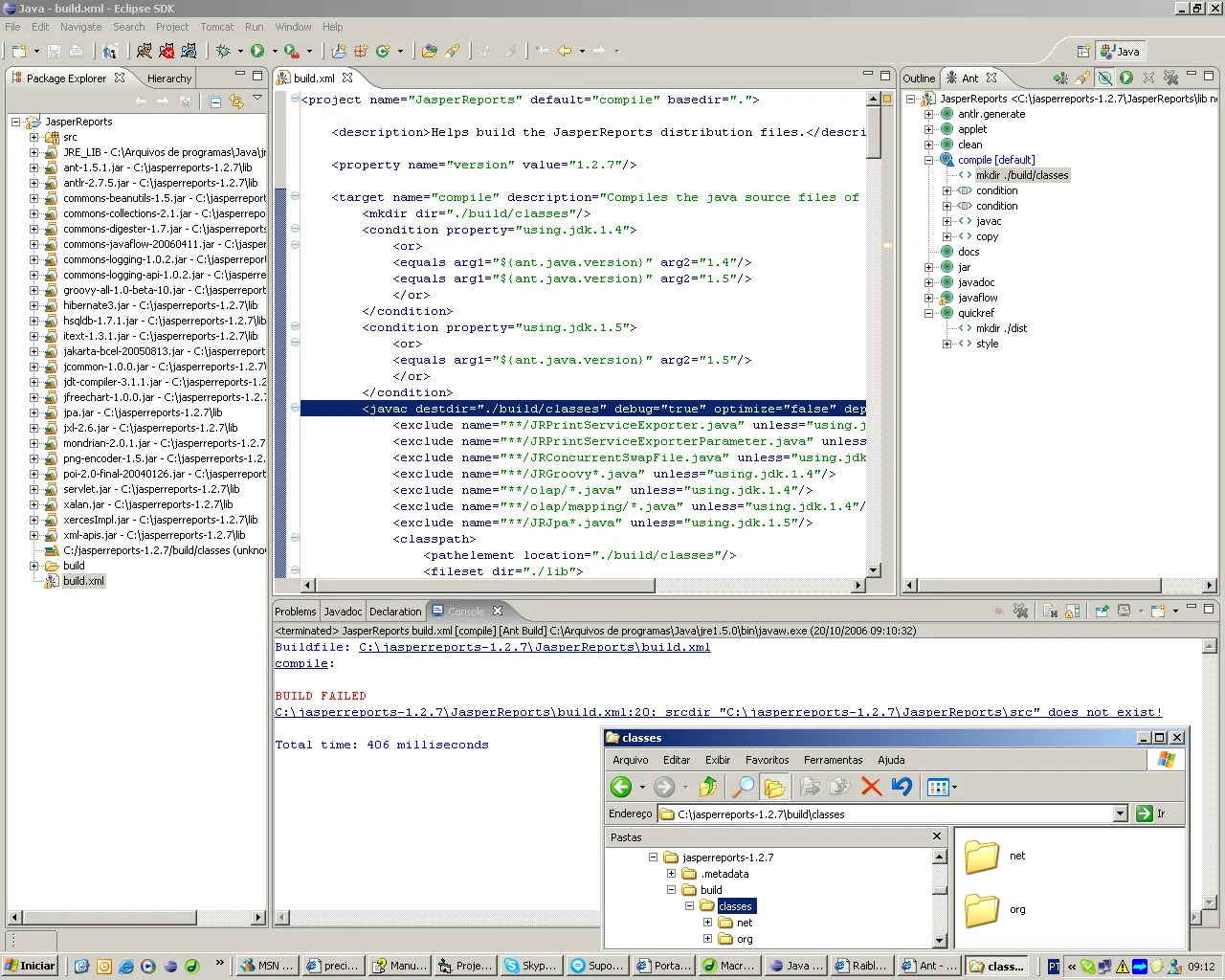Click Add Buildfiles icon in Ant view
The height and width of the screenshot is (980, 1225).
(1060, 78)
